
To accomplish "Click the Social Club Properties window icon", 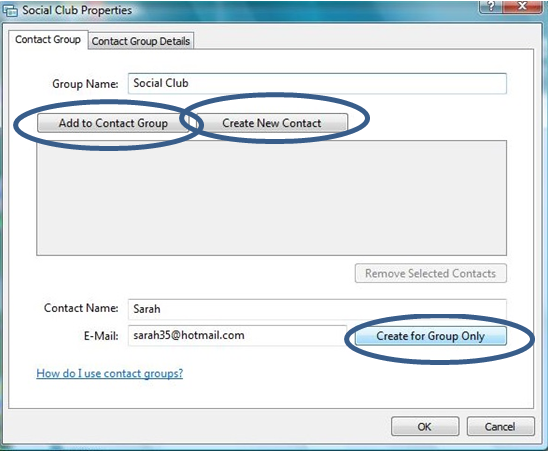I will pos(10,10).
